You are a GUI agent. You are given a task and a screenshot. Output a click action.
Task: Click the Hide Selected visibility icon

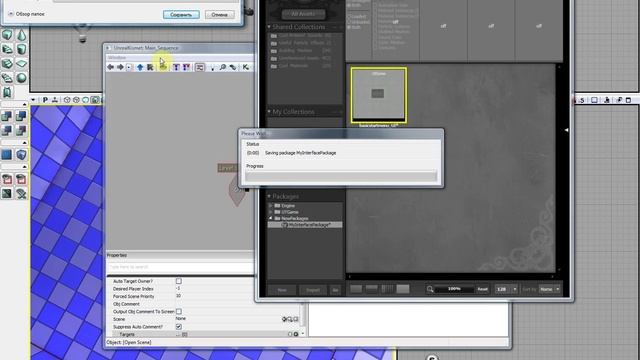coord(21,179)
